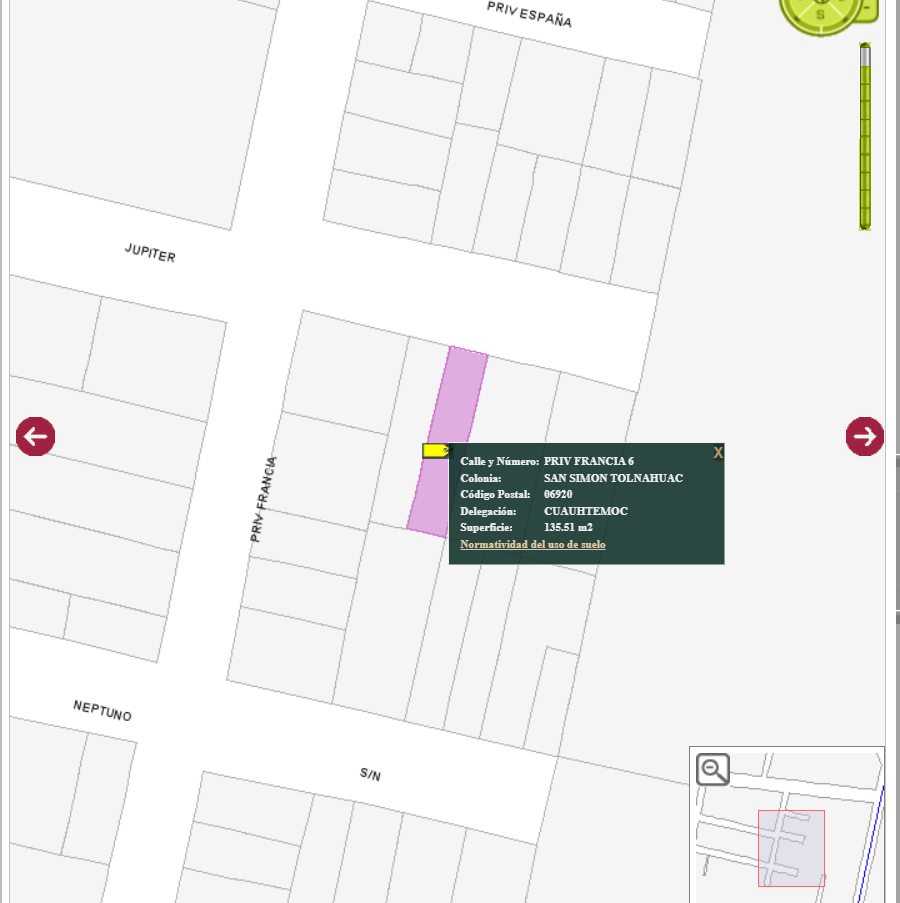
Task: Close the parcel info popup
Action: tap(718, 453)
